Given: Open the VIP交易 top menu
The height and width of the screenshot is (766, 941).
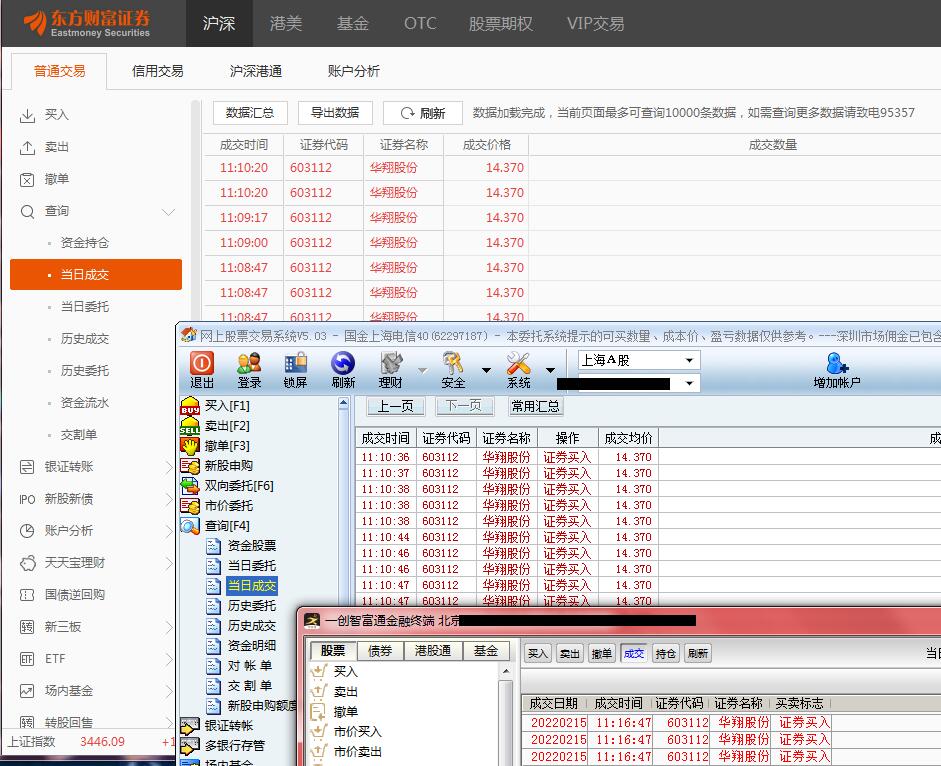Looking at the screenshot, I should (x=595, y=23).
